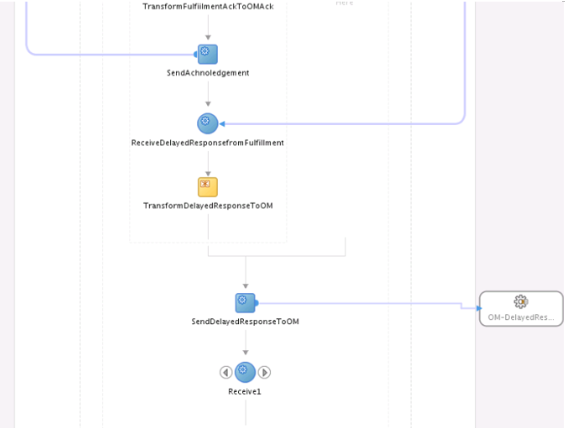Image resolution: width=566 pixels, height=429 pixels.
Task: Click the SendAchnoledgement label
Action: (x=208, y=73)
